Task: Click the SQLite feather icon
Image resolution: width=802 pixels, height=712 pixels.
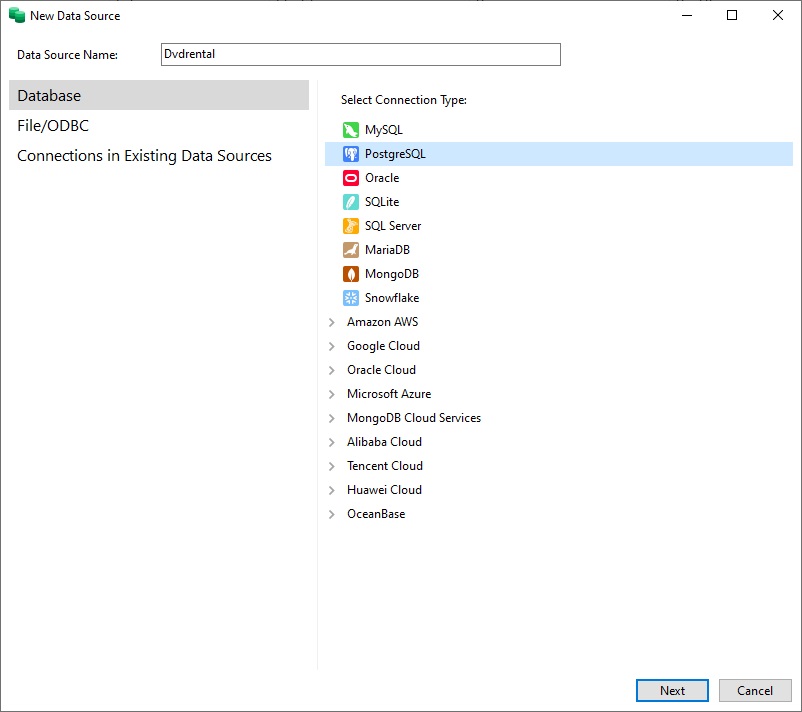Action: [x=350, y=202]
